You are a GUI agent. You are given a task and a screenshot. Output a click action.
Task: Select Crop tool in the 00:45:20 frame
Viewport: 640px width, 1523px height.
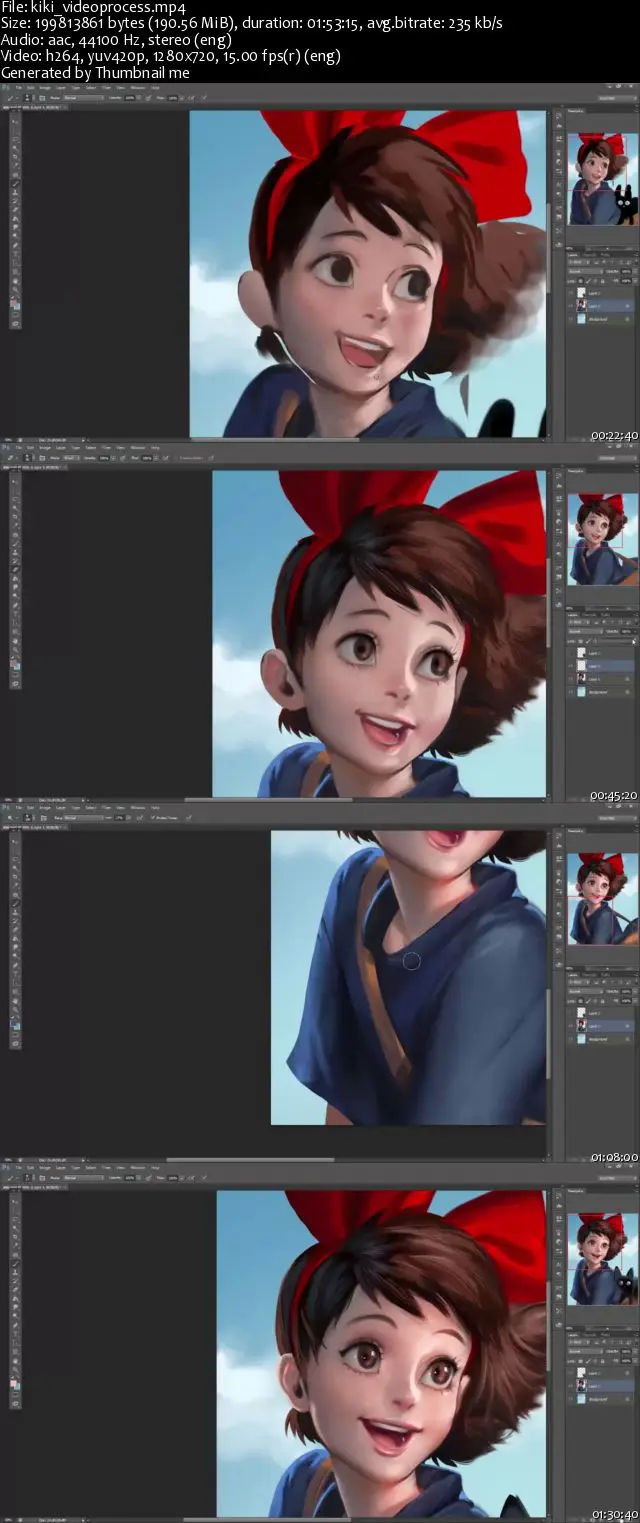15,516
